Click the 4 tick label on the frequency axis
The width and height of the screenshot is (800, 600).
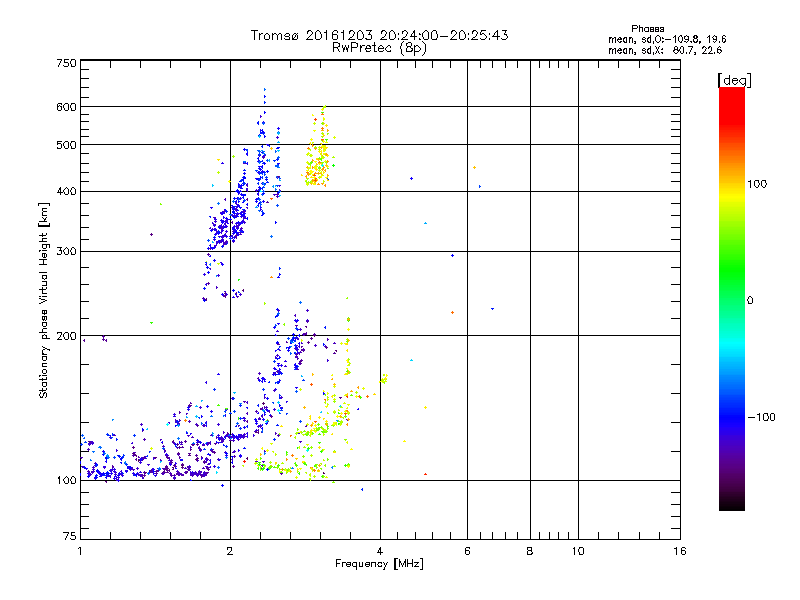[x=380, y=551]
